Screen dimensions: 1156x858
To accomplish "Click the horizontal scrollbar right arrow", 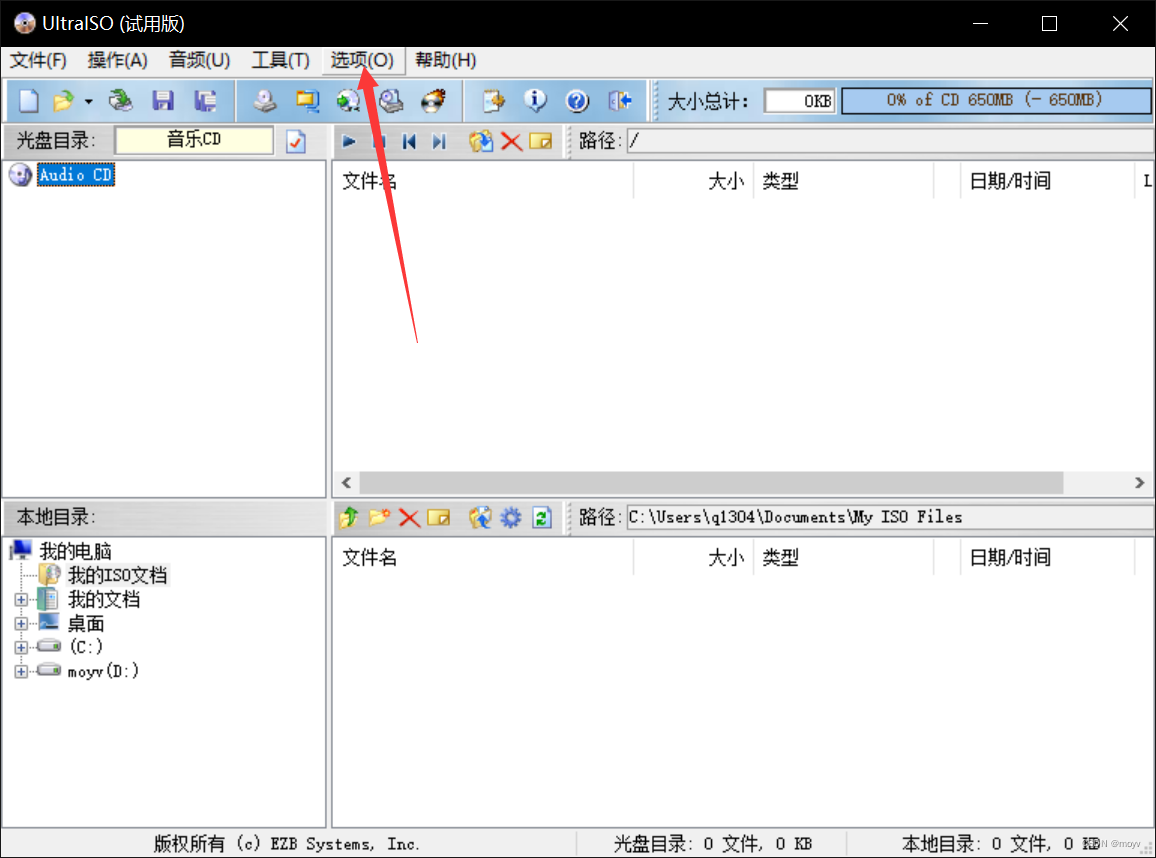I will pyautogui.click(x=1140, y=483).
